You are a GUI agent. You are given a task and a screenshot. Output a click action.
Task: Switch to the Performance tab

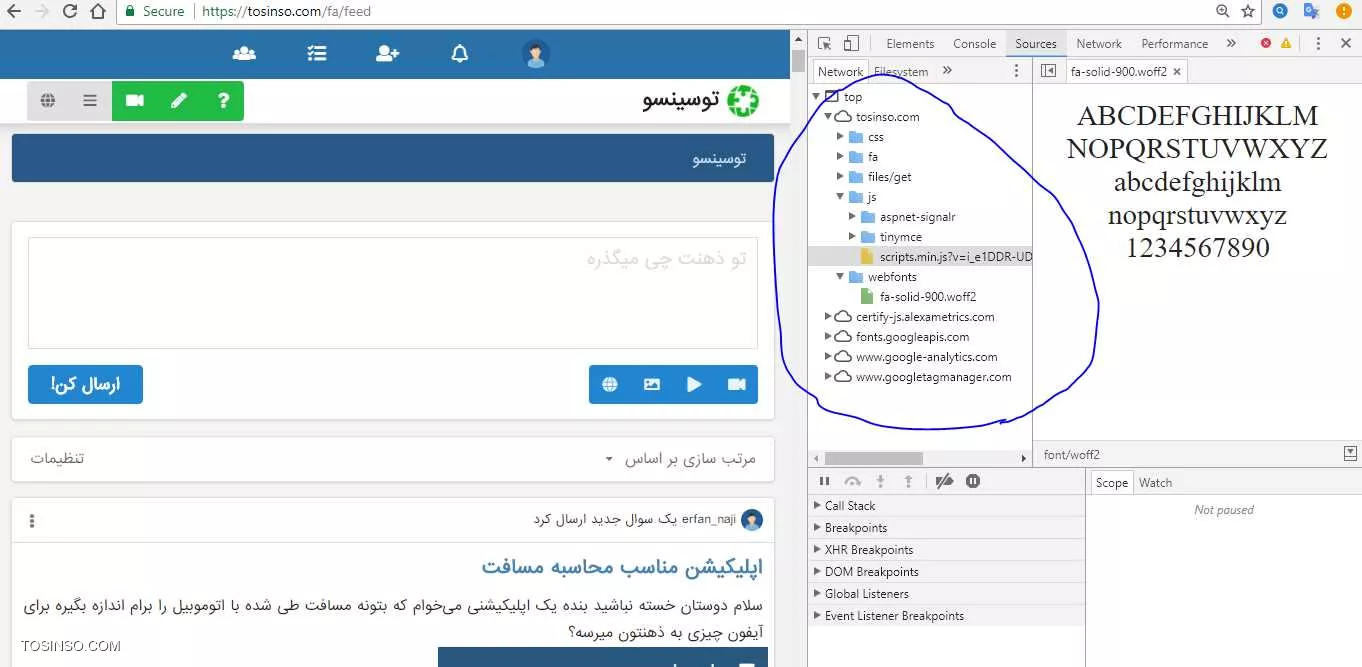coord(1174,43)
